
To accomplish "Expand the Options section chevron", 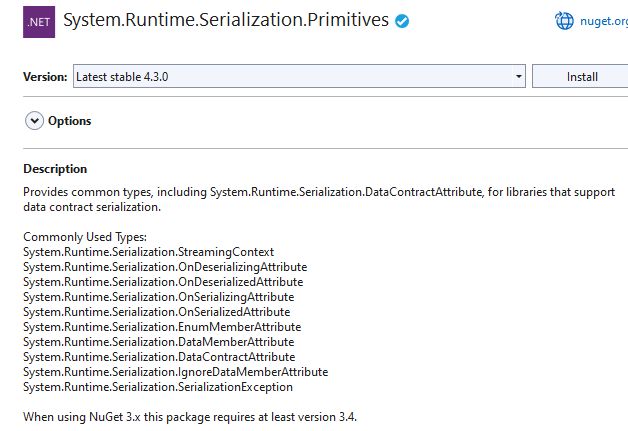I will [x=34, y=121].
